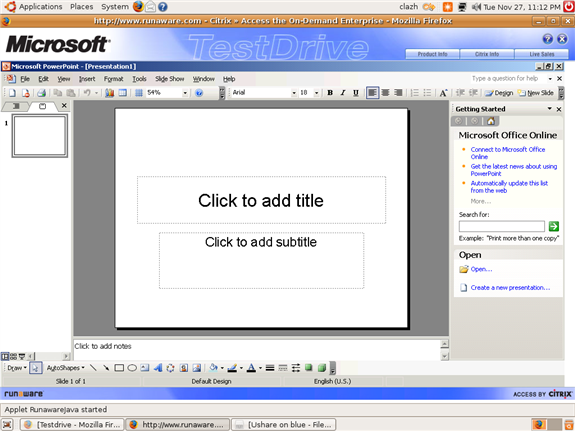575x431 pixels.
Task: Open the font size dropdown
Action: tap(316, 93)
